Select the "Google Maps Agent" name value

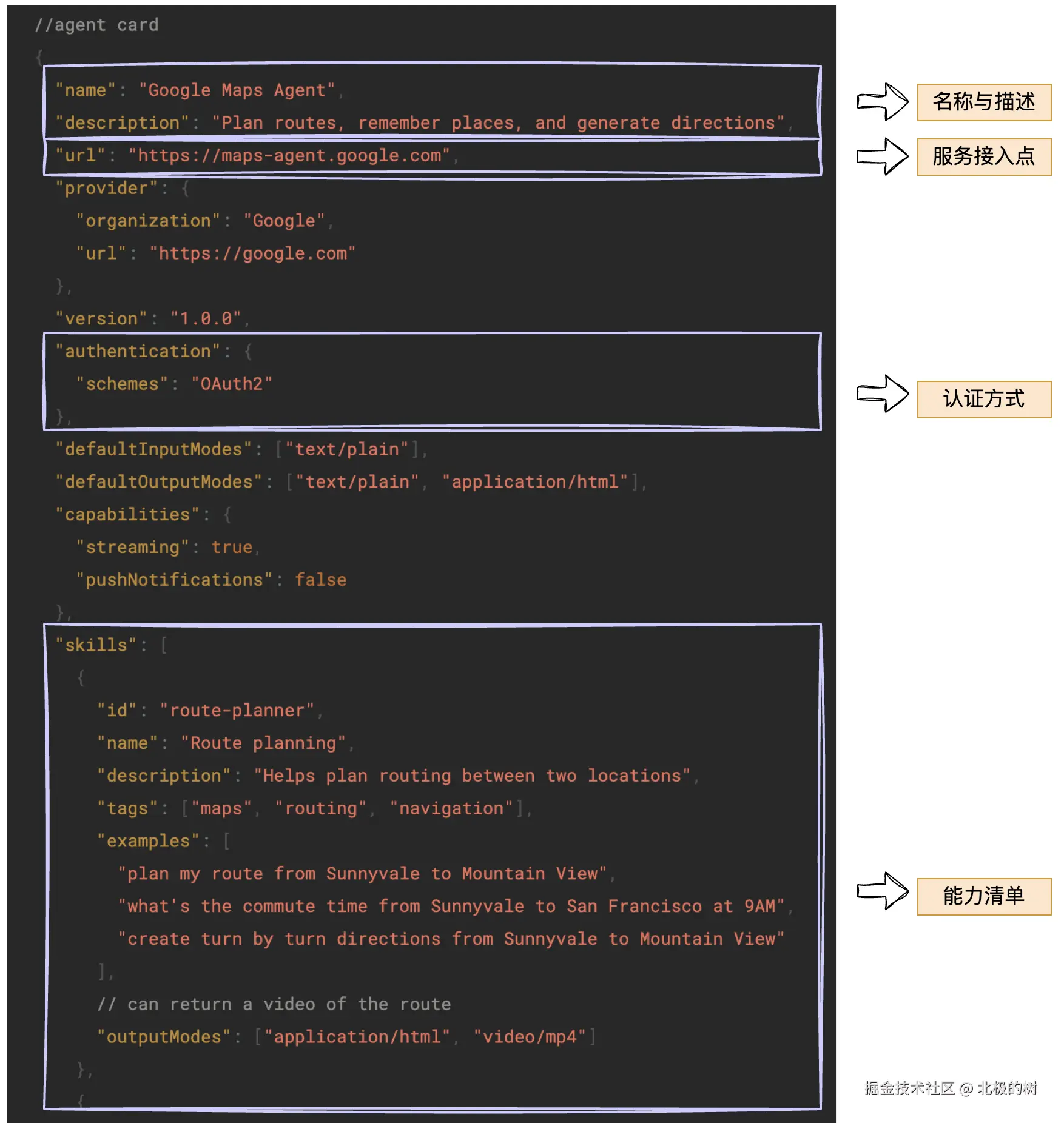(237, 90)
